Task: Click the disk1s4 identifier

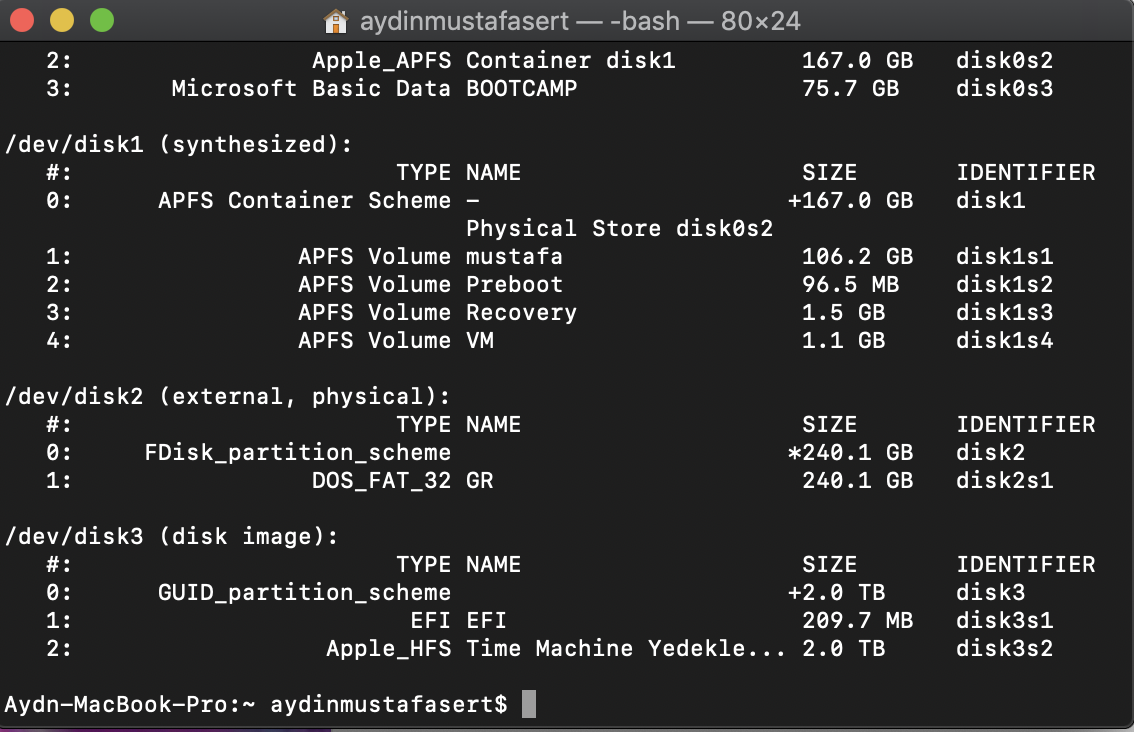Action: point(1004,340)
